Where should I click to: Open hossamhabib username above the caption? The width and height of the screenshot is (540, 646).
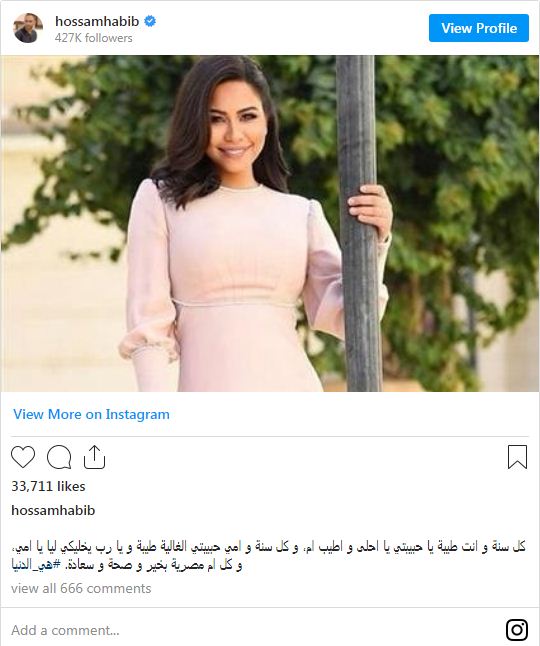point(53,510)
